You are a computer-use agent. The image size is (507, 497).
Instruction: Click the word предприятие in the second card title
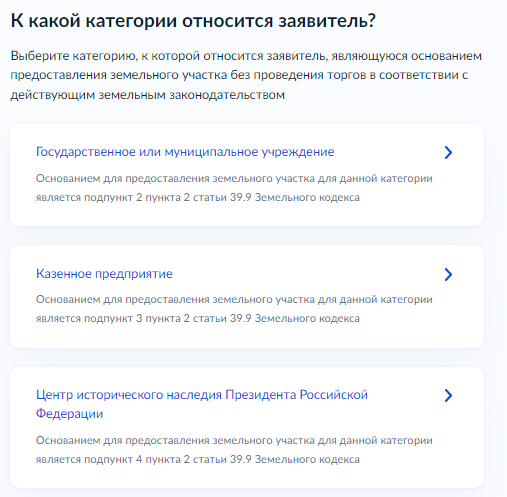coord(134,274)
